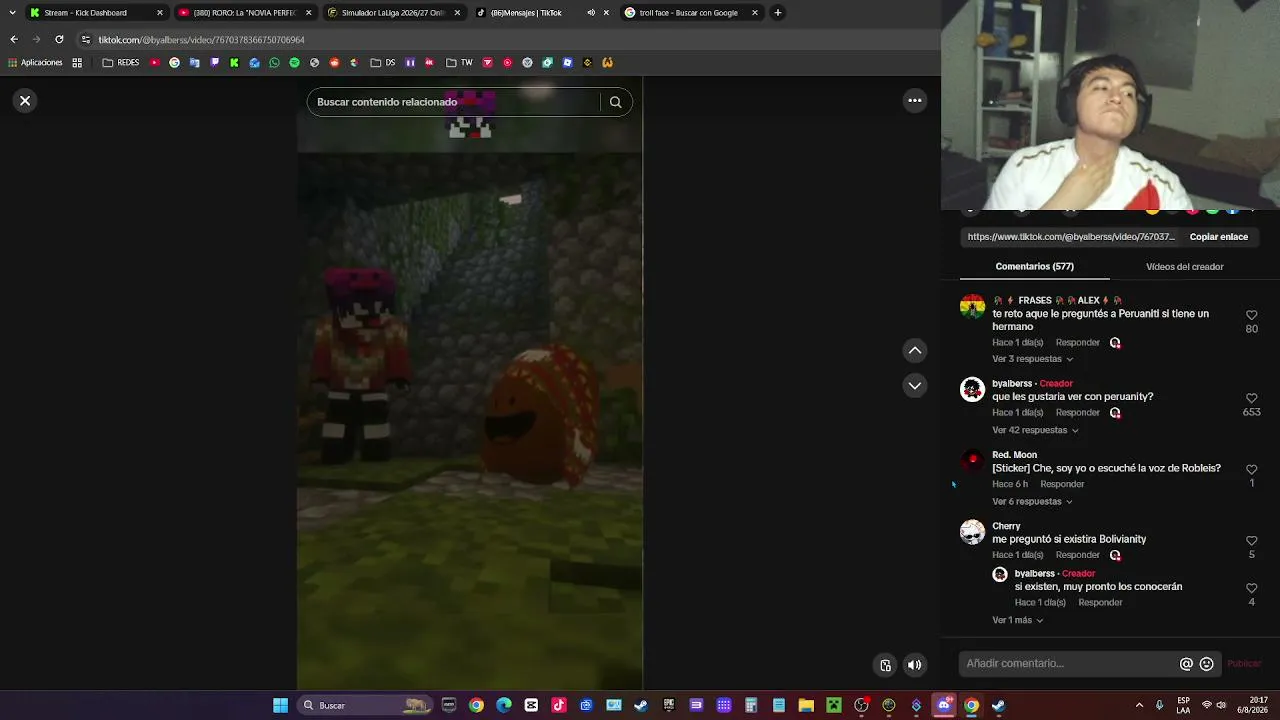Open TikTok from the taskbar
This screenshot has width=1280, height=720.
coord(559,706)
